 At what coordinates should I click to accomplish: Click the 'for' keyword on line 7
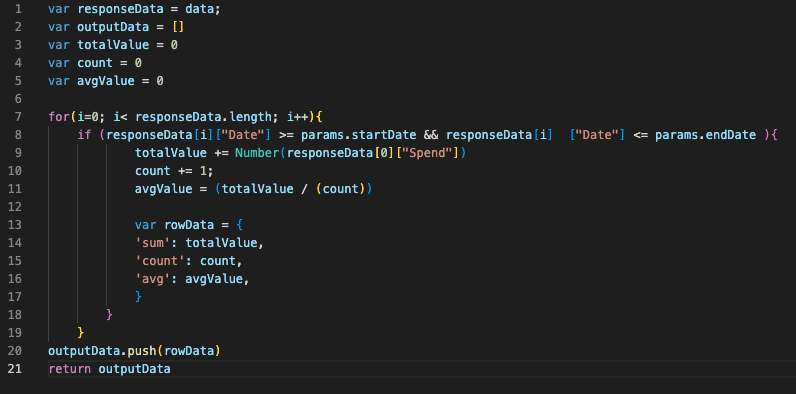coord(58,117)
